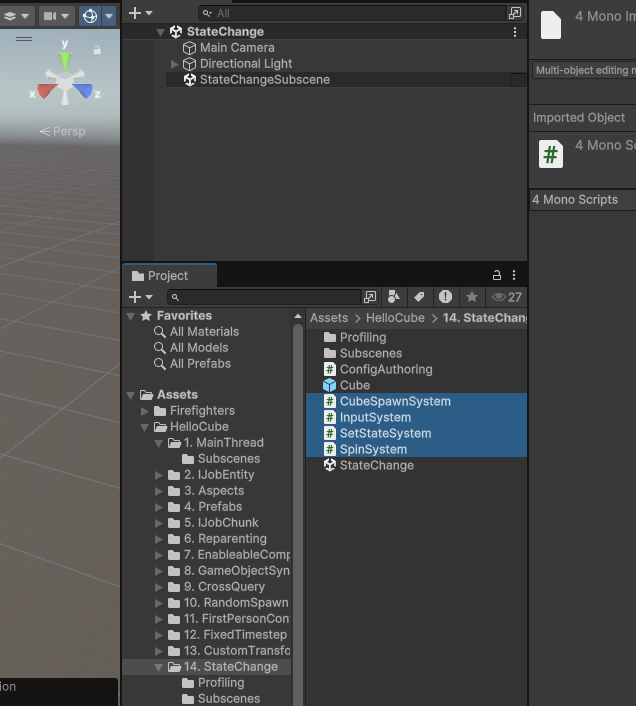The width and height of the screenshot is (636, 706).
Task: Toggle the Project panel lock
Action: pos(497,275)
